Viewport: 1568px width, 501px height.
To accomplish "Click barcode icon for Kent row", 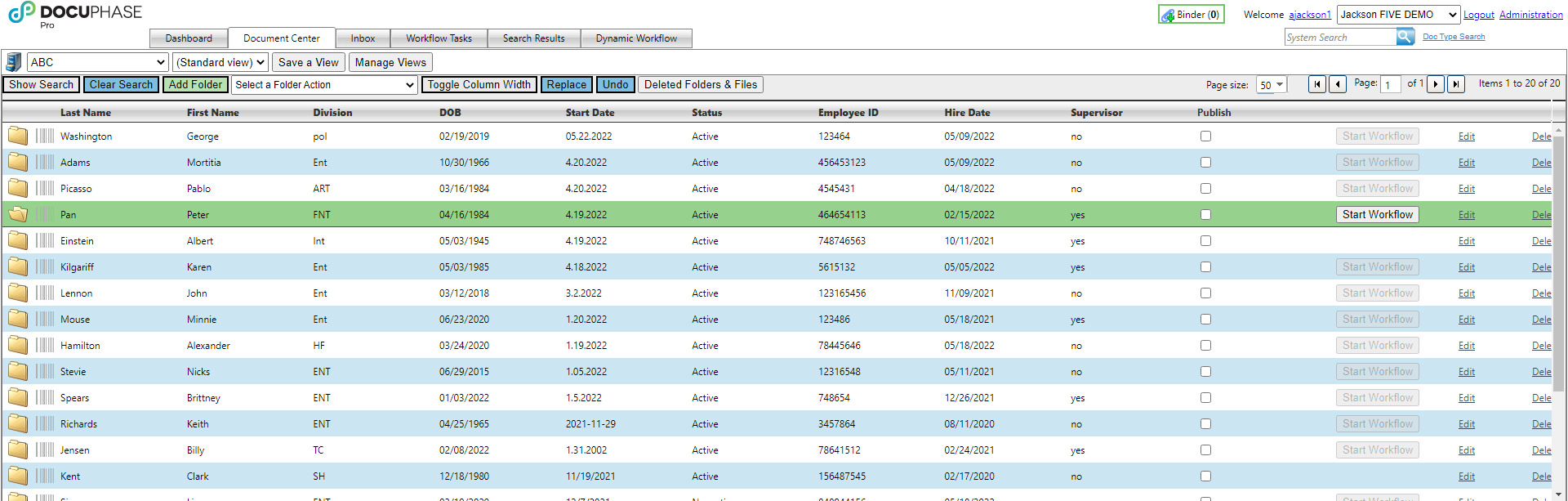I will coord(45,476).
